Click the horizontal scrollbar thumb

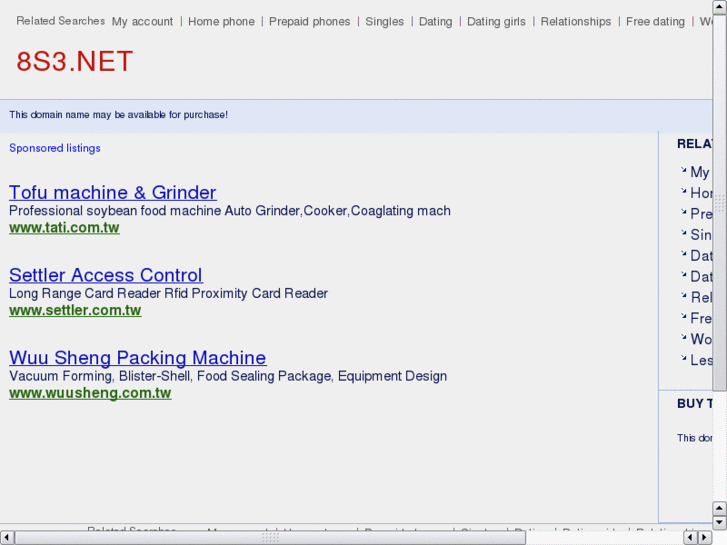[270, 538]
